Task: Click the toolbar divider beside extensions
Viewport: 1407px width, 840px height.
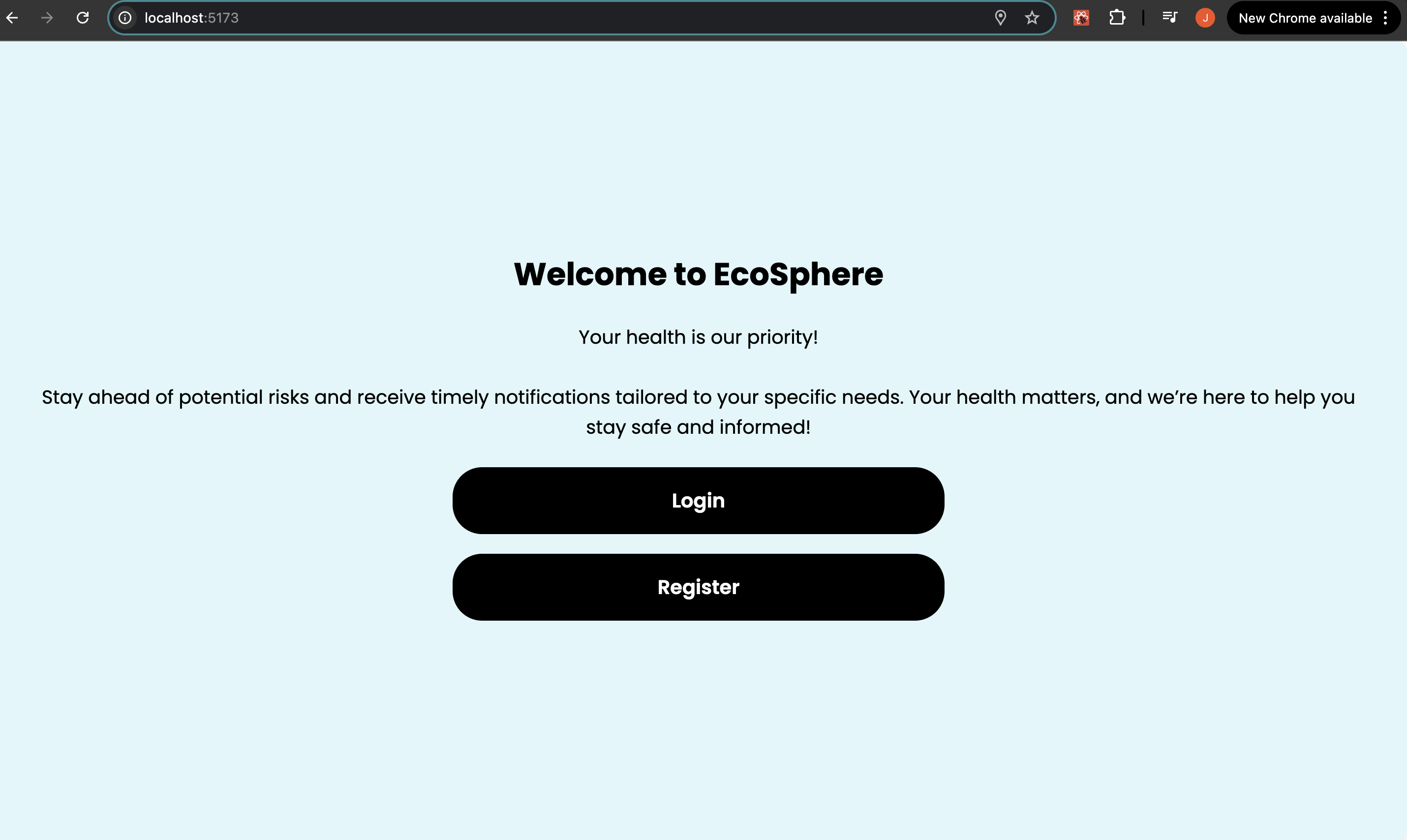Action: click(1143, 18)
